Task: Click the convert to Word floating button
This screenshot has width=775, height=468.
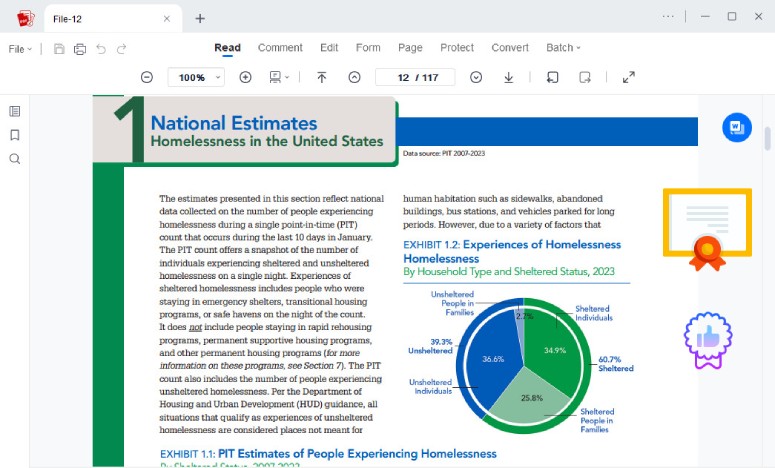Action: pyautogui.click(x=736, y=128)
